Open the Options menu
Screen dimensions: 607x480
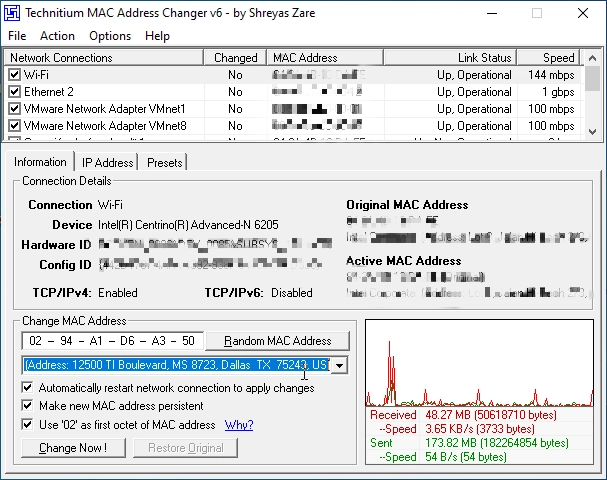110,36
